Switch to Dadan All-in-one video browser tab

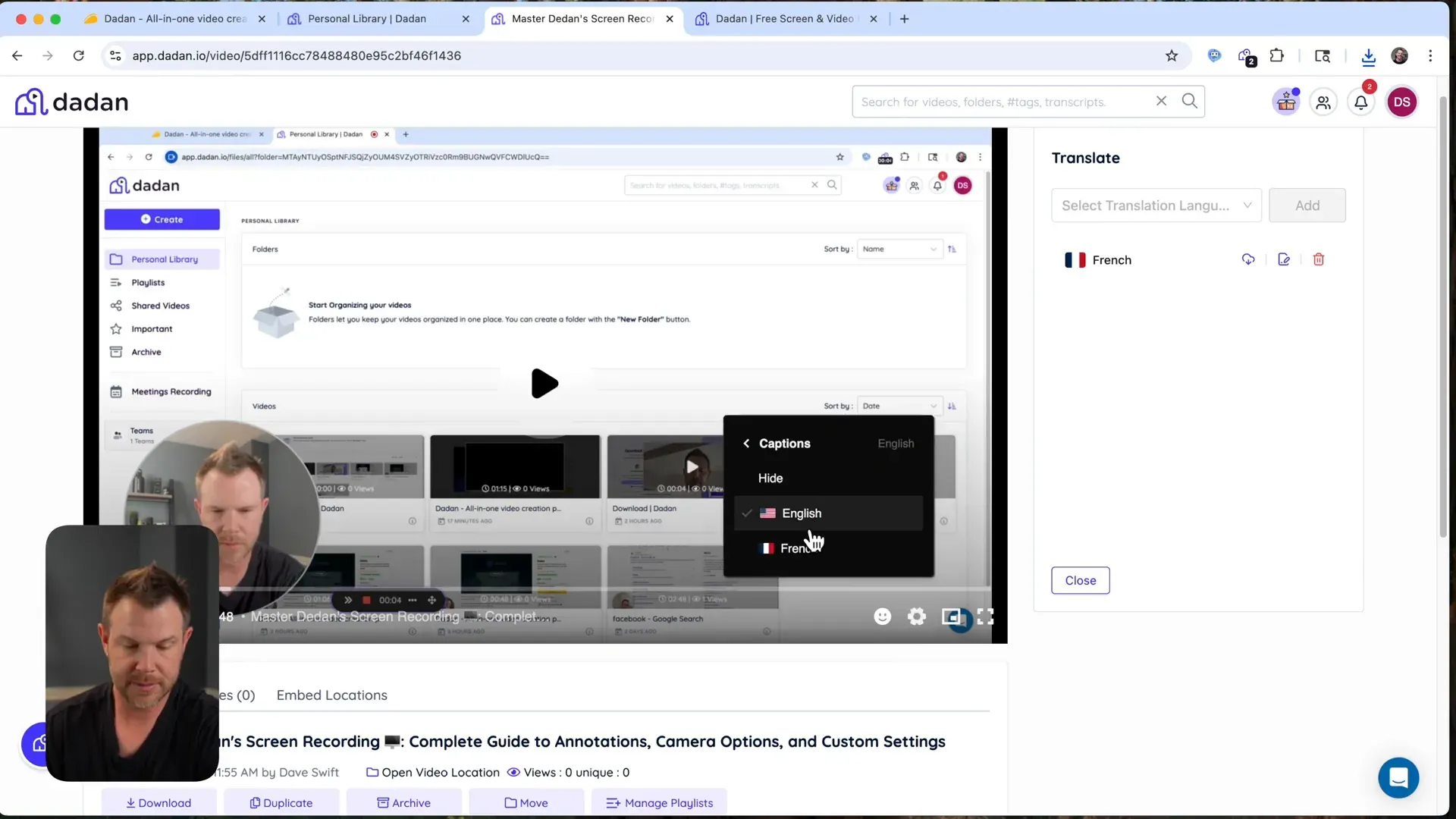coord(174,19)
